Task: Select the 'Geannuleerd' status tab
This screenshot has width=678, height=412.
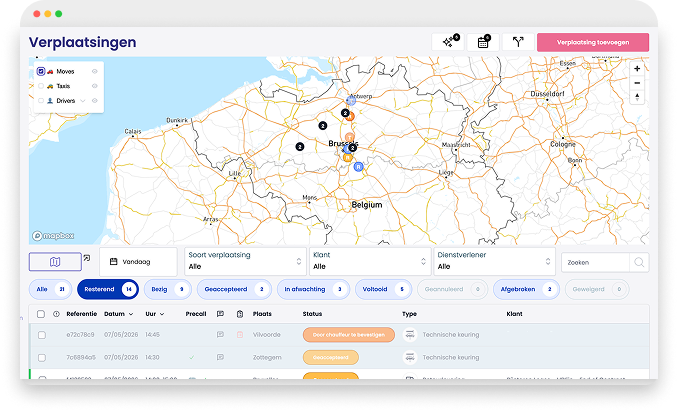Action: click(452, 289)
